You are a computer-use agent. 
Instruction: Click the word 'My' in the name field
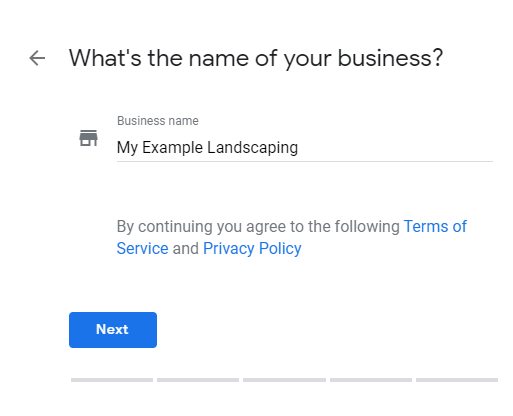coord(127,148)
